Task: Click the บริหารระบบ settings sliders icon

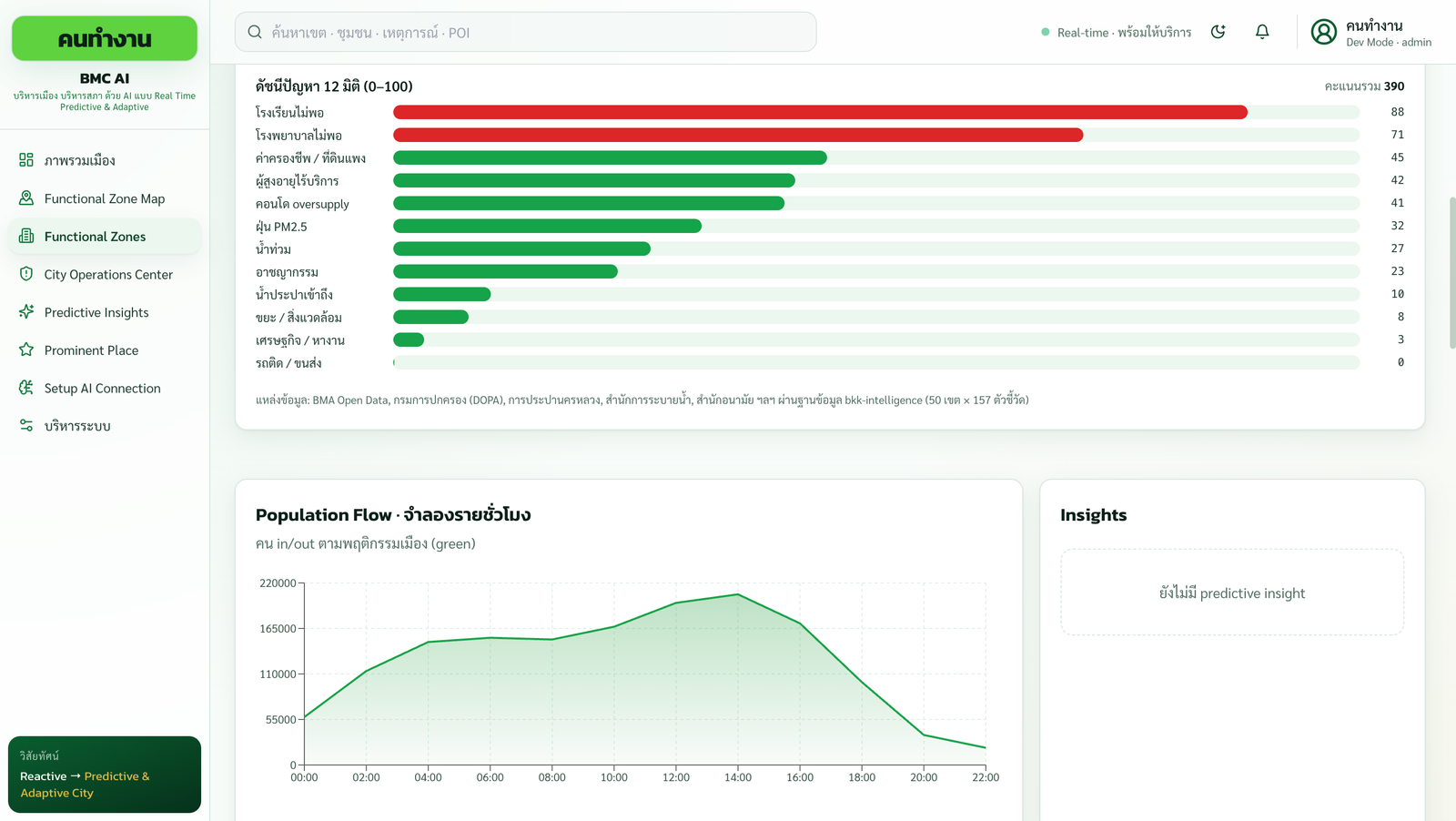Action: pos(26,425)
